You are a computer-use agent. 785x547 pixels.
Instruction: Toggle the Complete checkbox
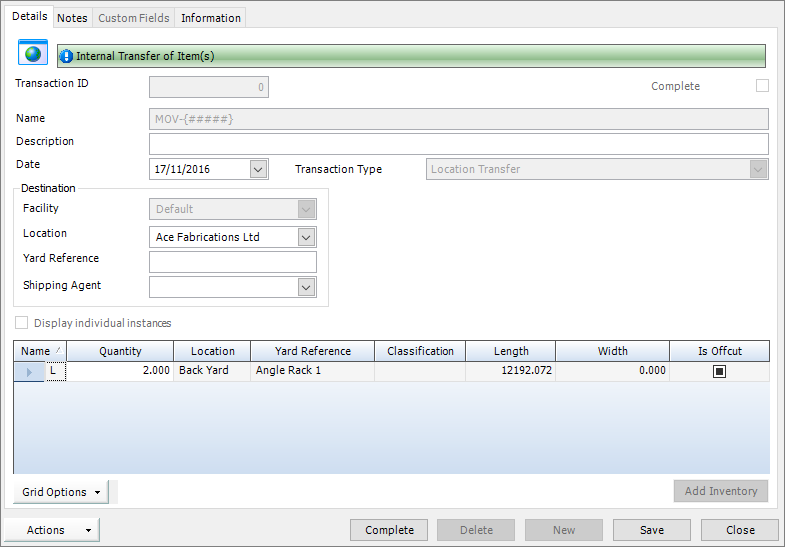point(762,86)
